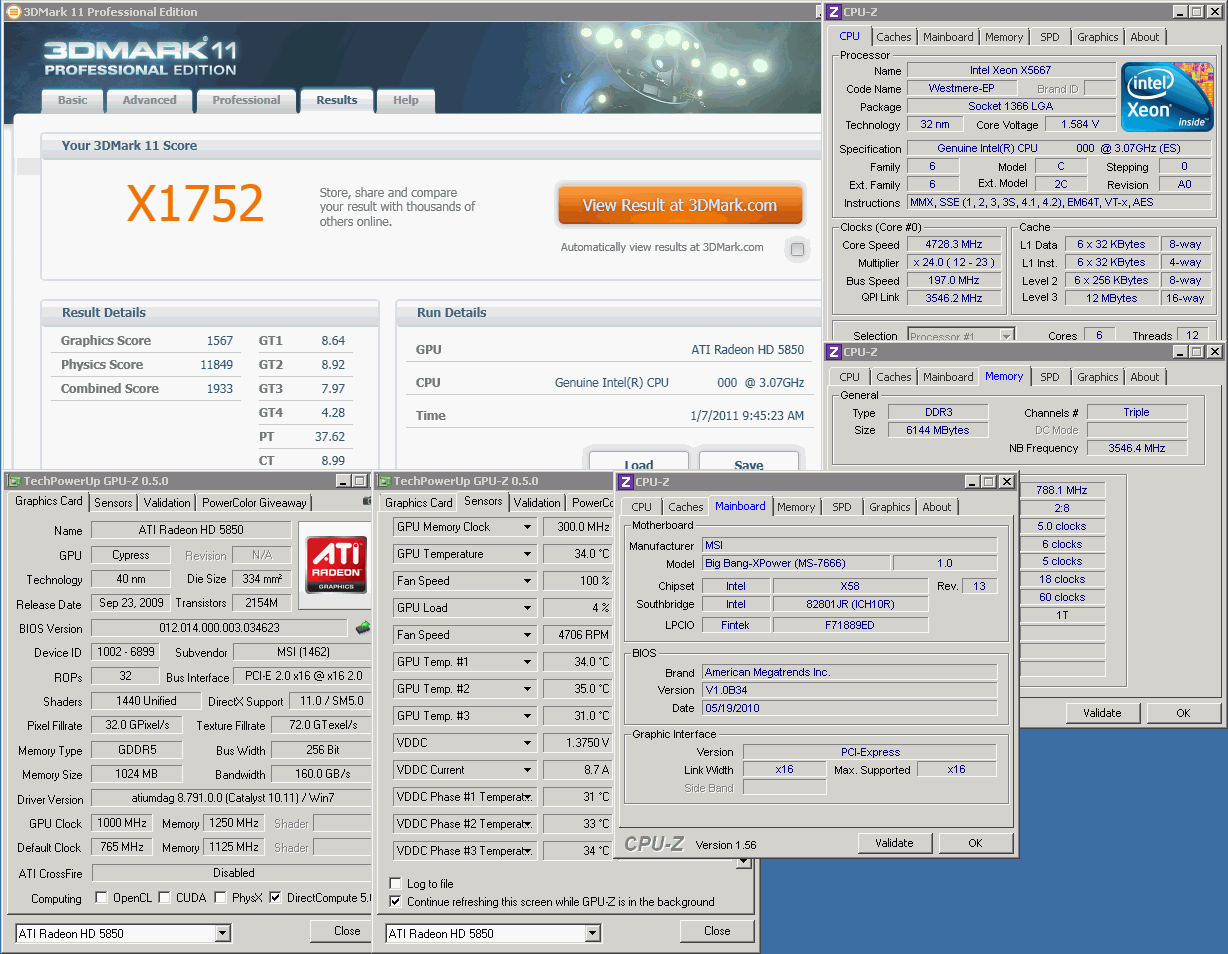
Task: Open the Processor #1 selection dropdown in CPU-Z
Action: (x=961, y=336)
